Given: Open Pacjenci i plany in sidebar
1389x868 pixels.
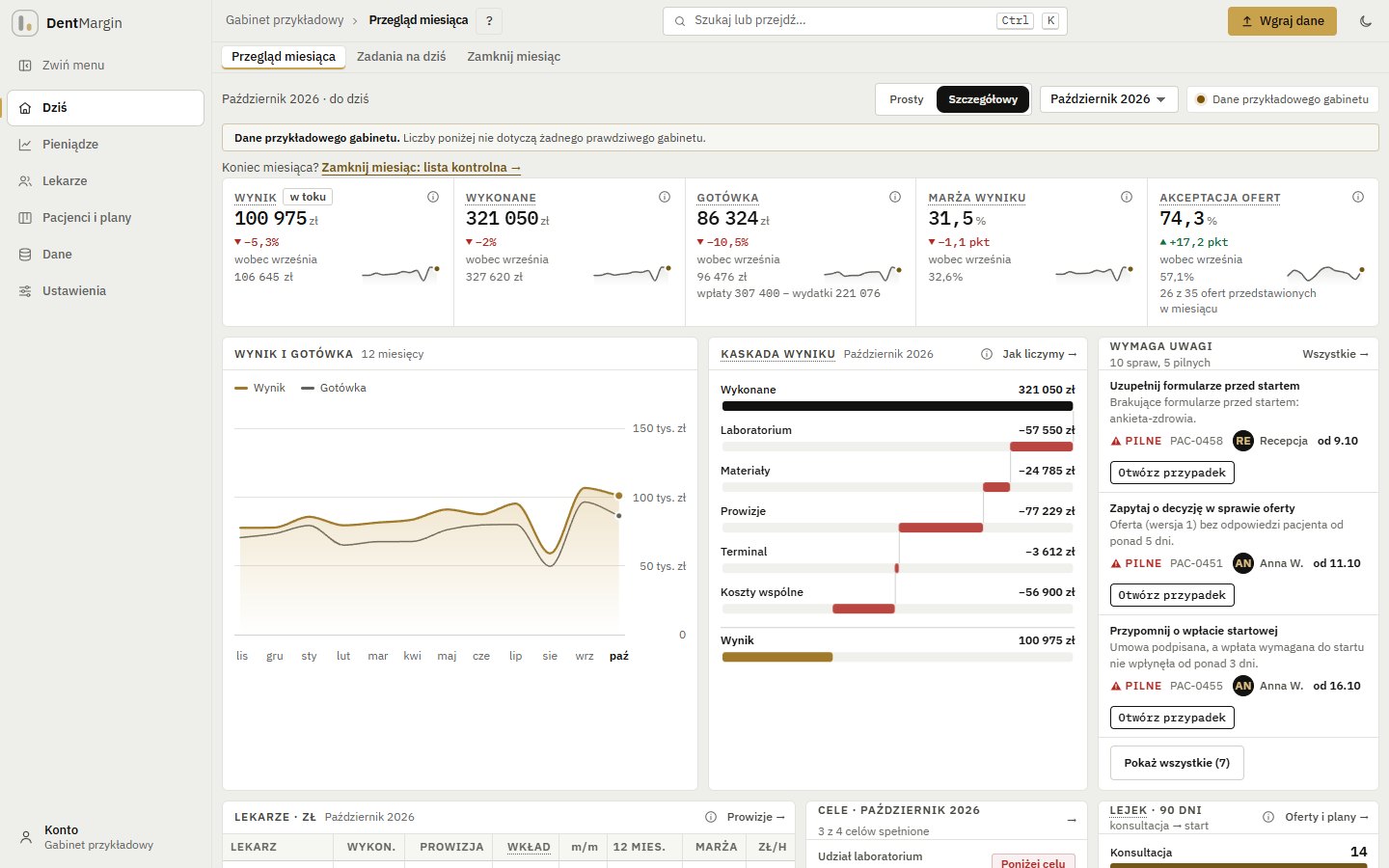Looking at the screenshot, I should 106,218.
